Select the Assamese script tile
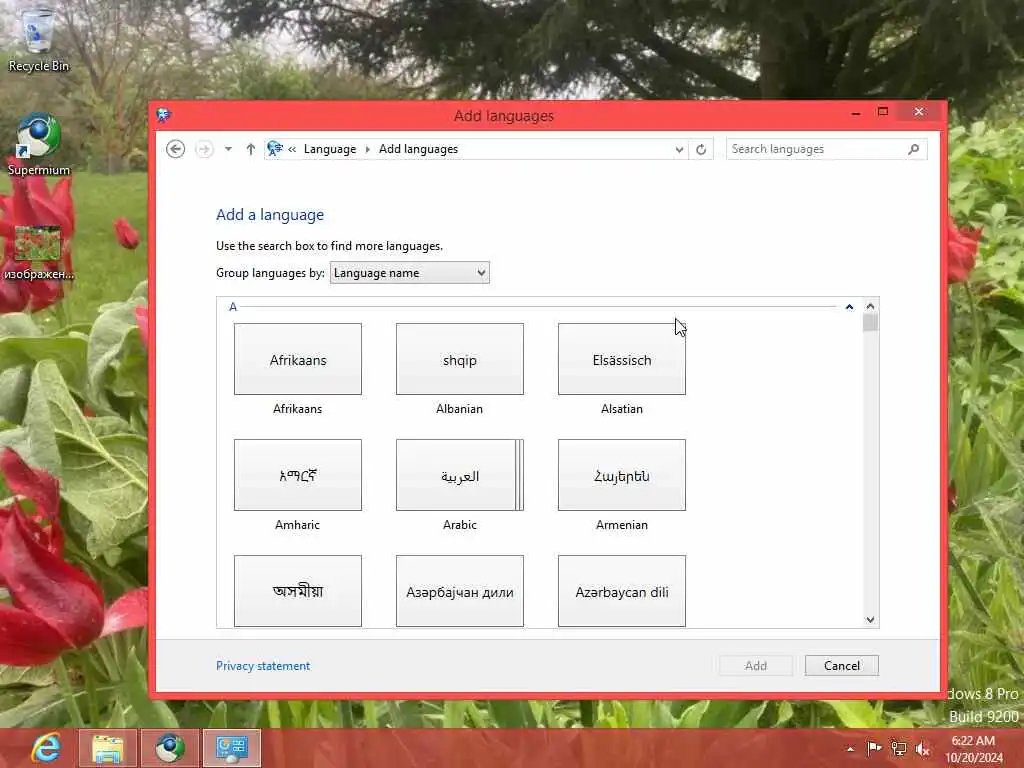 tap(298, 591)
